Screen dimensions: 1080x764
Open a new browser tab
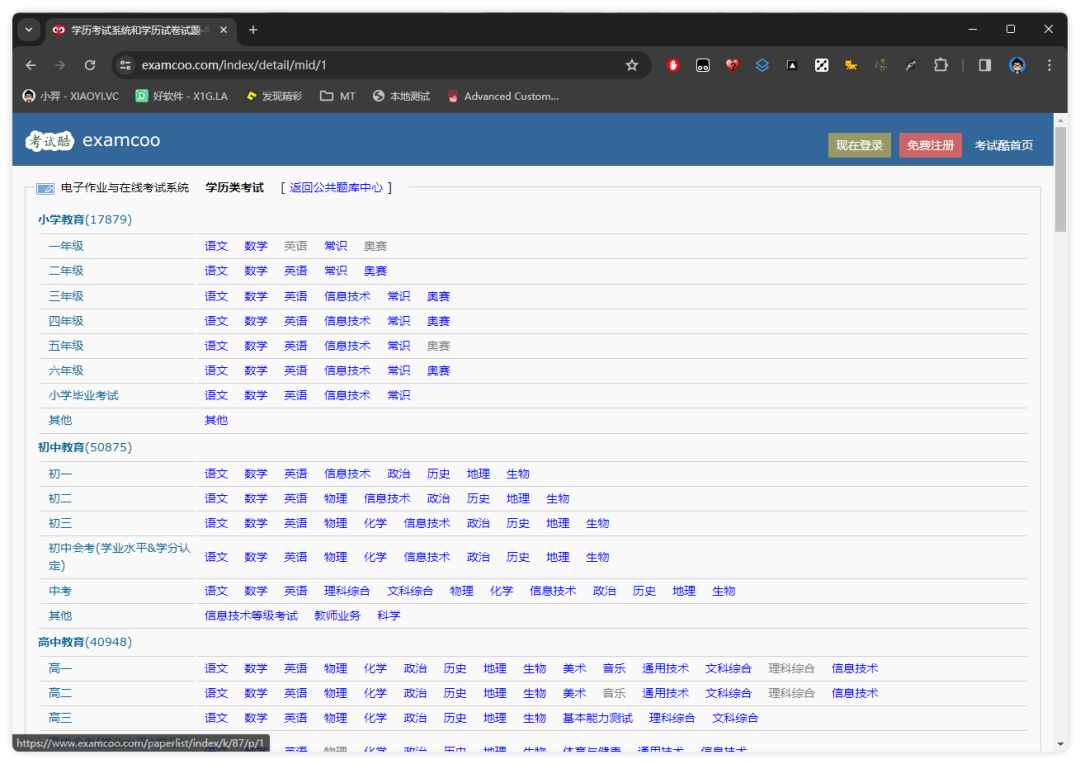(x=253, y=30)
